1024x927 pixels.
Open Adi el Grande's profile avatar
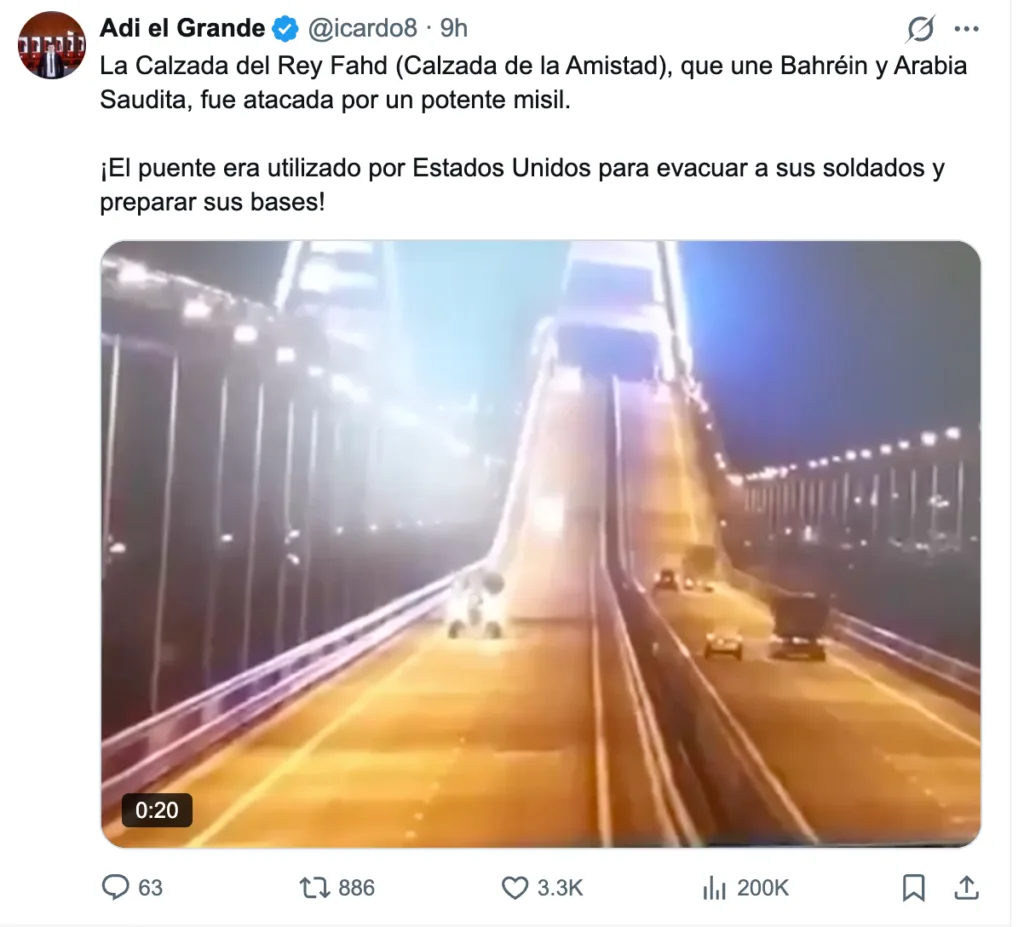pyautogui.click(x=52, y=45)
